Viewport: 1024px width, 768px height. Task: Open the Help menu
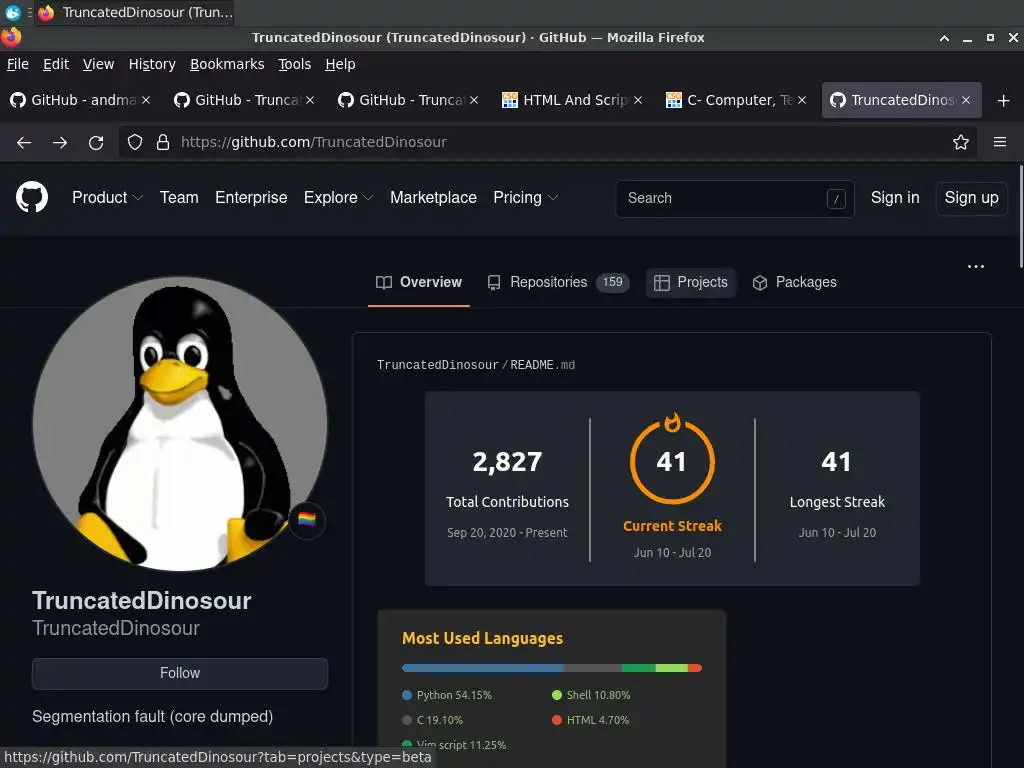pyautogui.click(x=340, y=64)
